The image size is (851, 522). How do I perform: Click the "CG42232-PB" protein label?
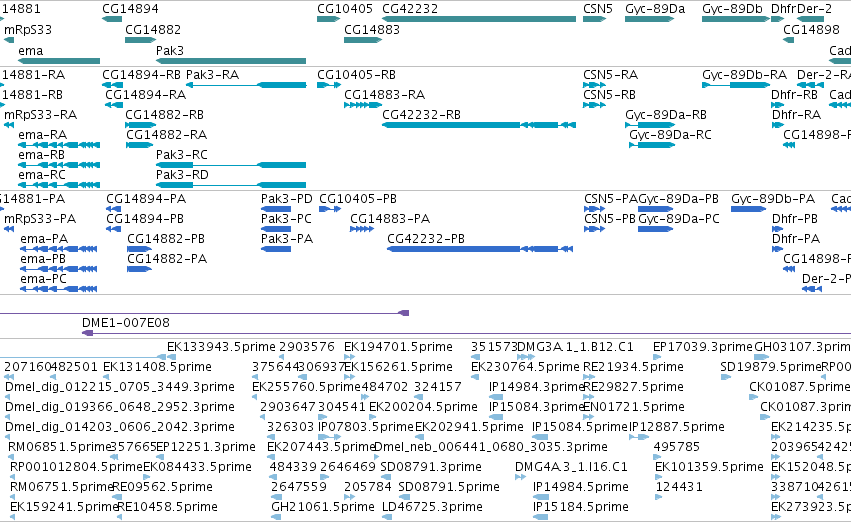coord(426,239)
